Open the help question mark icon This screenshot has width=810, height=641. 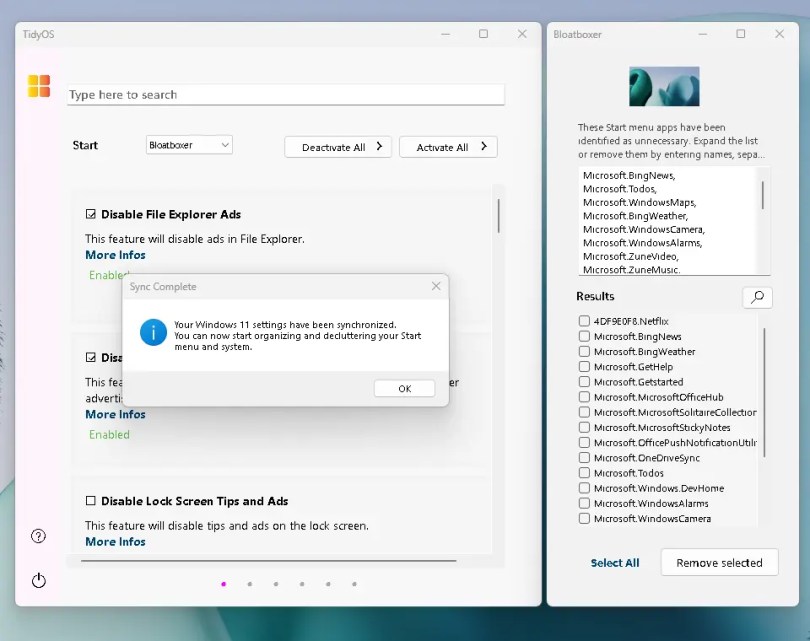point(38,536)
